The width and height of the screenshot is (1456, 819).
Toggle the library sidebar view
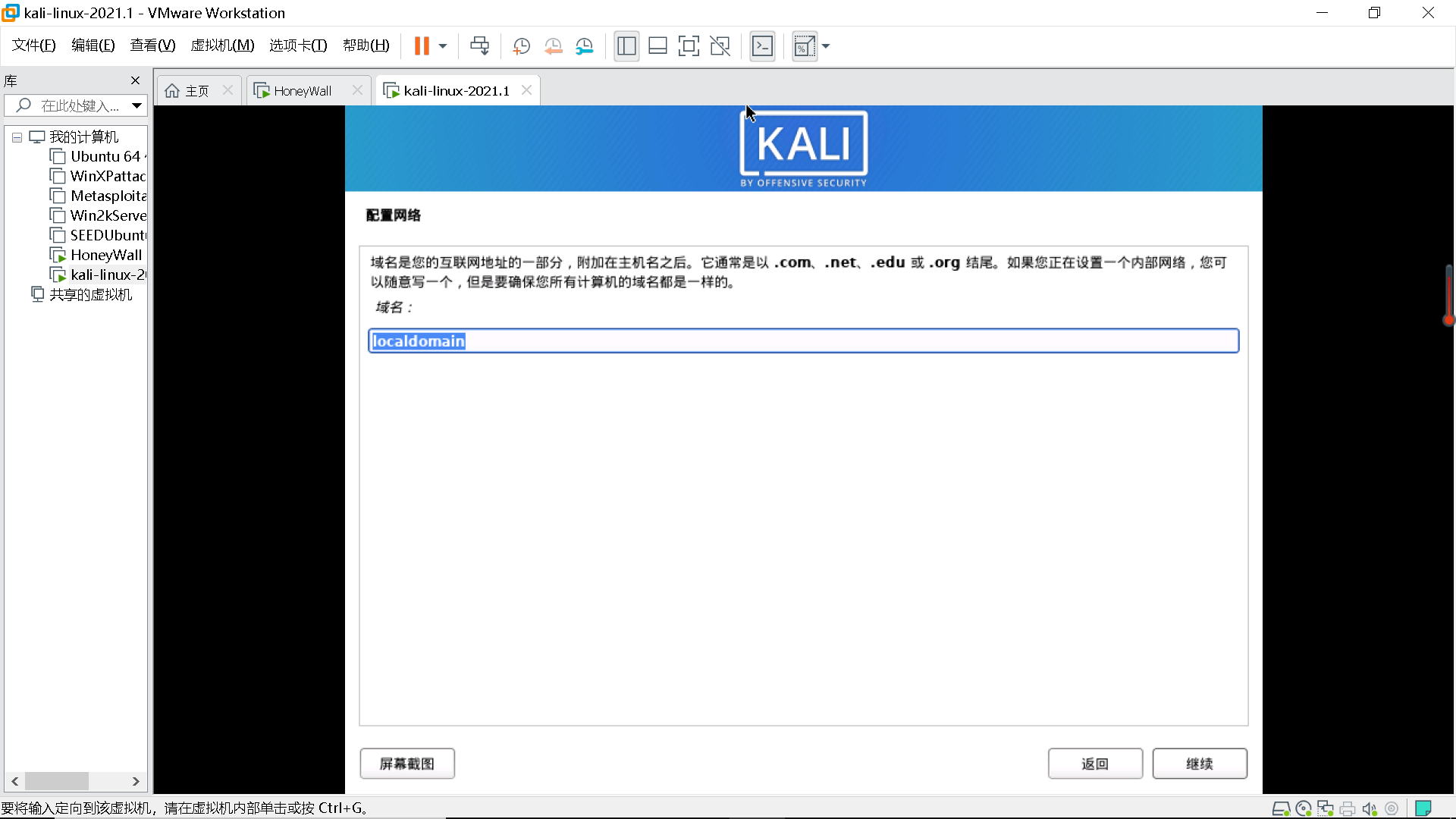point(626,46)
